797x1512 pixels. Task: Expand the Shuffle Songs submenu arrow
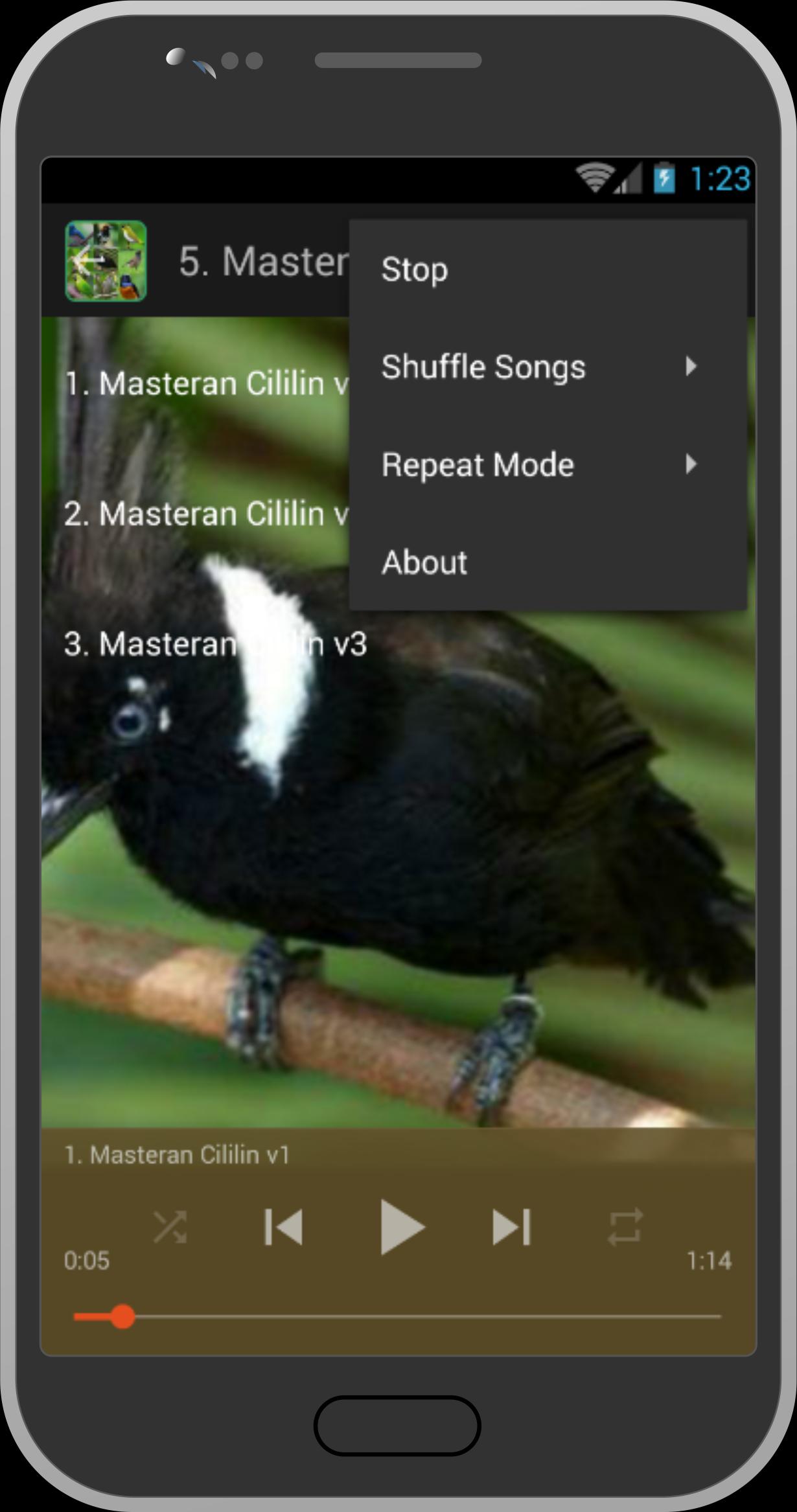coord(691,367)
